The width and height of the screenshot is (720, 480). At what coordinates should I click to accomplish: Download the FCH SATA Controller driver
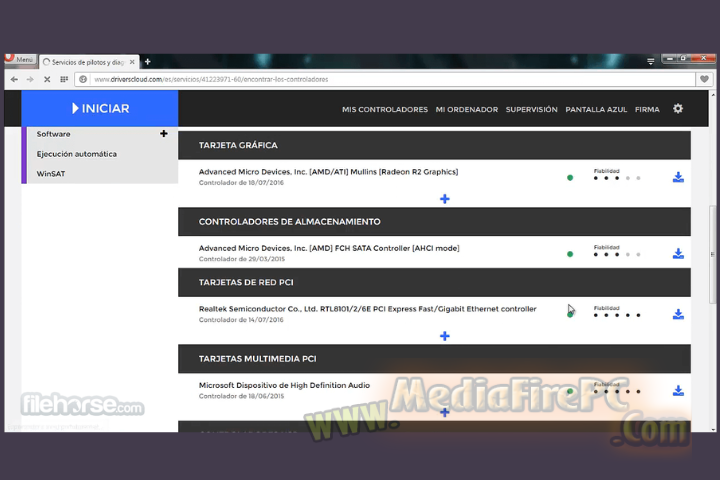tap(678, 254)
